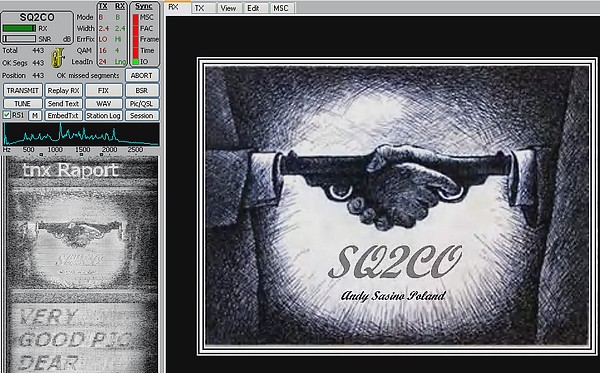This screenshot has height=373, width=600.
Task: Click the TUNE button
Action: click(23, 103)
